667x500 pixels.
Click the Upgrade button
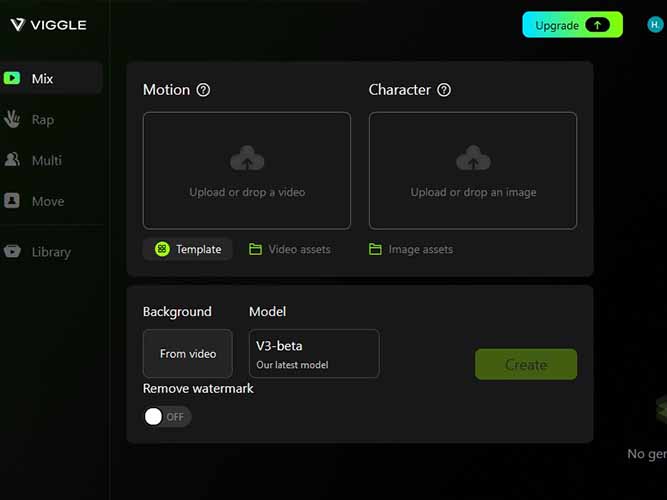[572, 25]
